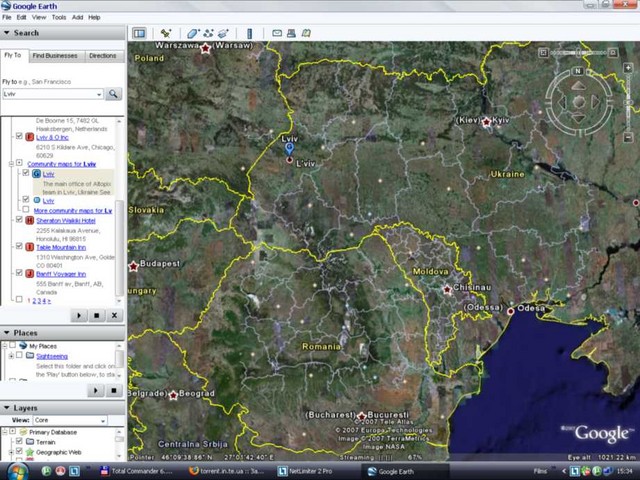Viewport: 640px width, 480px height.
Task: Click the red I marker for Table Mountain Inn
Action: (29, 247)
